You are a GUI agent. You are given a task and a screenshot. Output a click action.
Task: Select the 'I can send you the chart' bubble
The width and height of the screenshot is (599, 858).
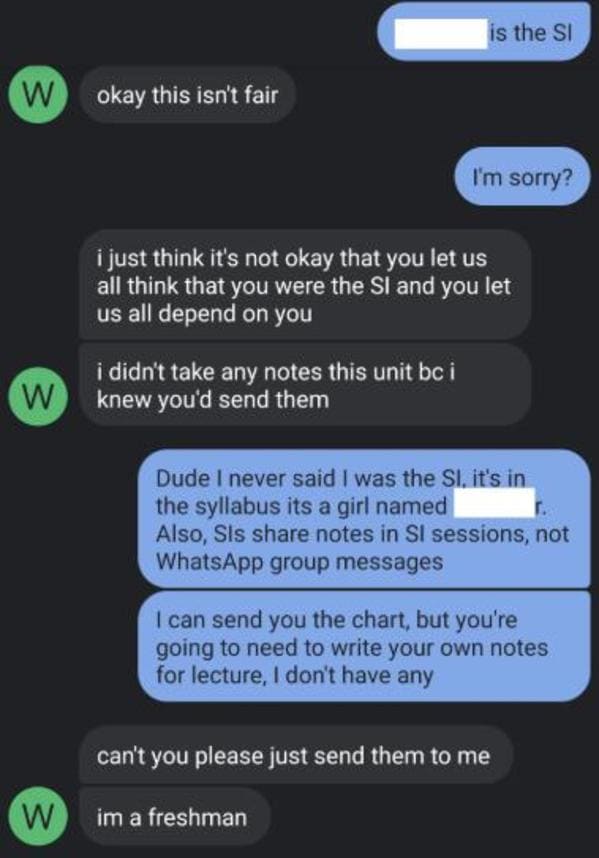click(x=364, y=646)
